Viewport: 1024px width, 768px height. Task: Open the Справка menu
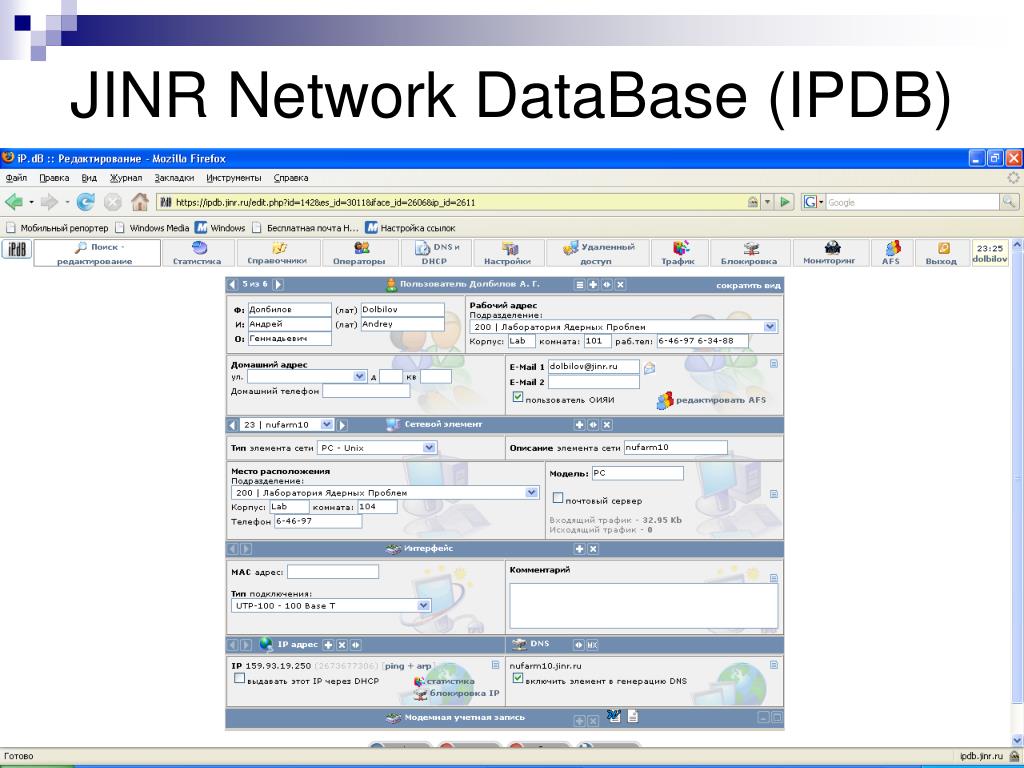click(291, 178)
